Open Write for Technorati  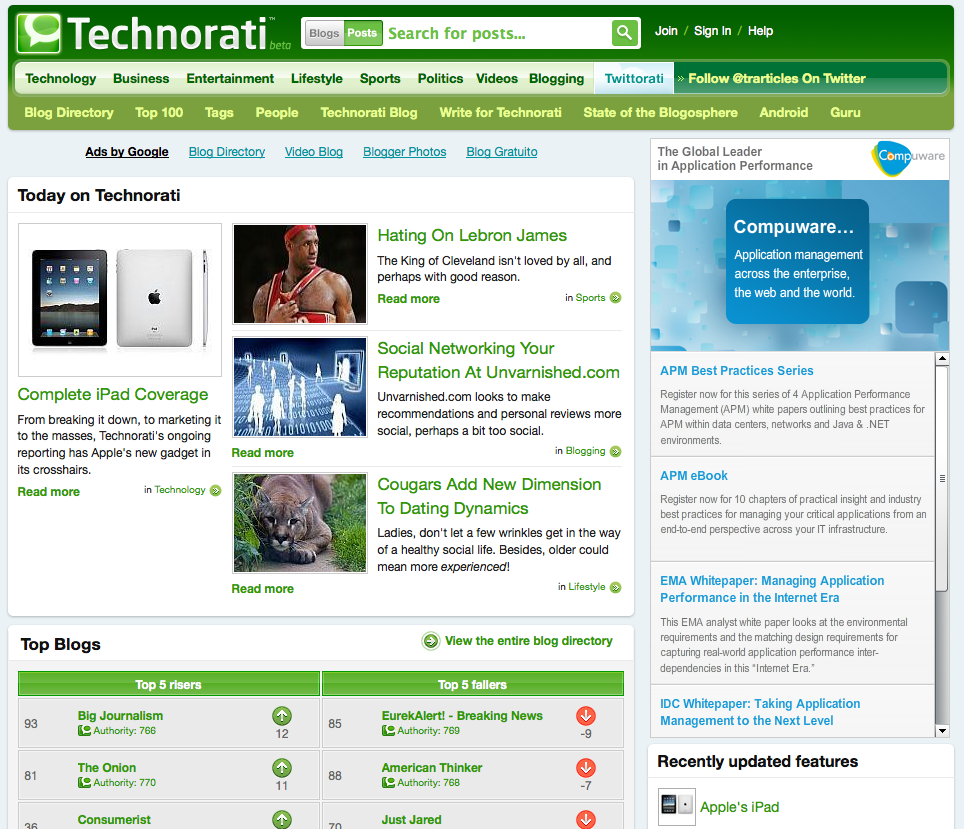(500, 113)
